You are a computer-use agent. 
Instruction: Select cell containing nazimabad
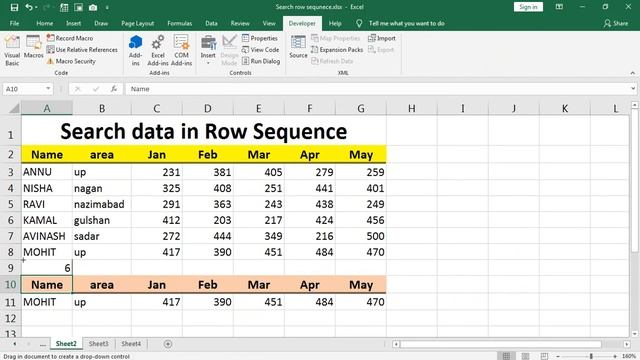102,204
